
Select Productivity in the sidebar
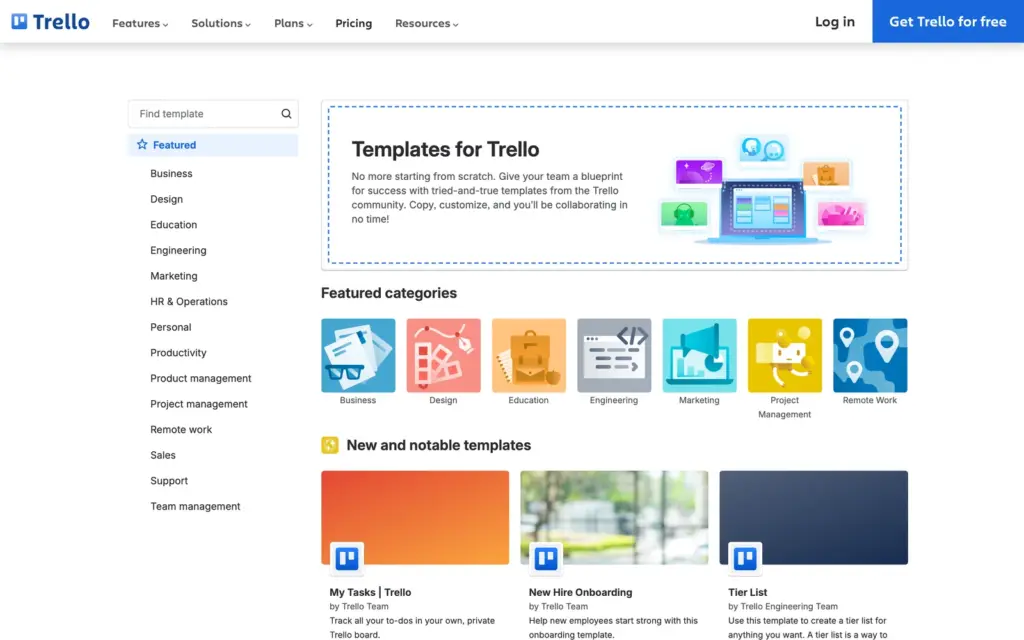tap(178, 352)
